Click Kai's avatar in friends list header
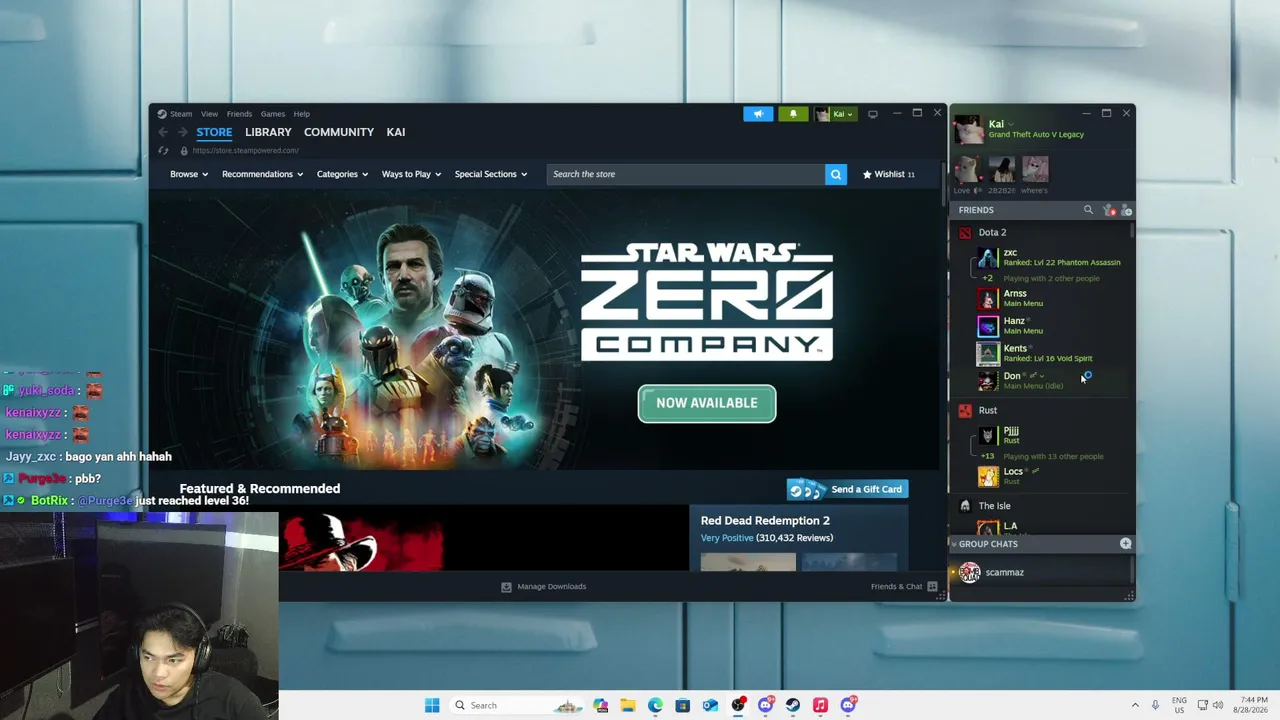Image resolution: width=1280 pixels, height=720 pixels. tap(968, 129)
